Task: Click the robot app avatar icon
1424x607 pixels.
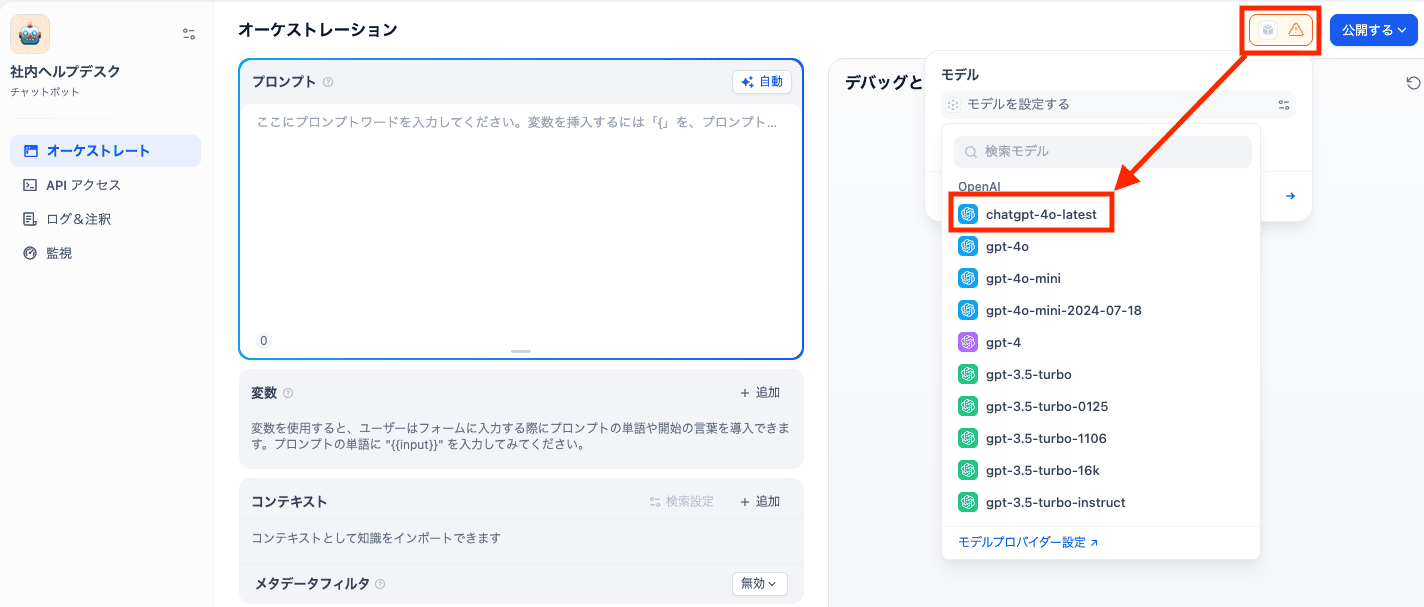Action: point(30,34)
